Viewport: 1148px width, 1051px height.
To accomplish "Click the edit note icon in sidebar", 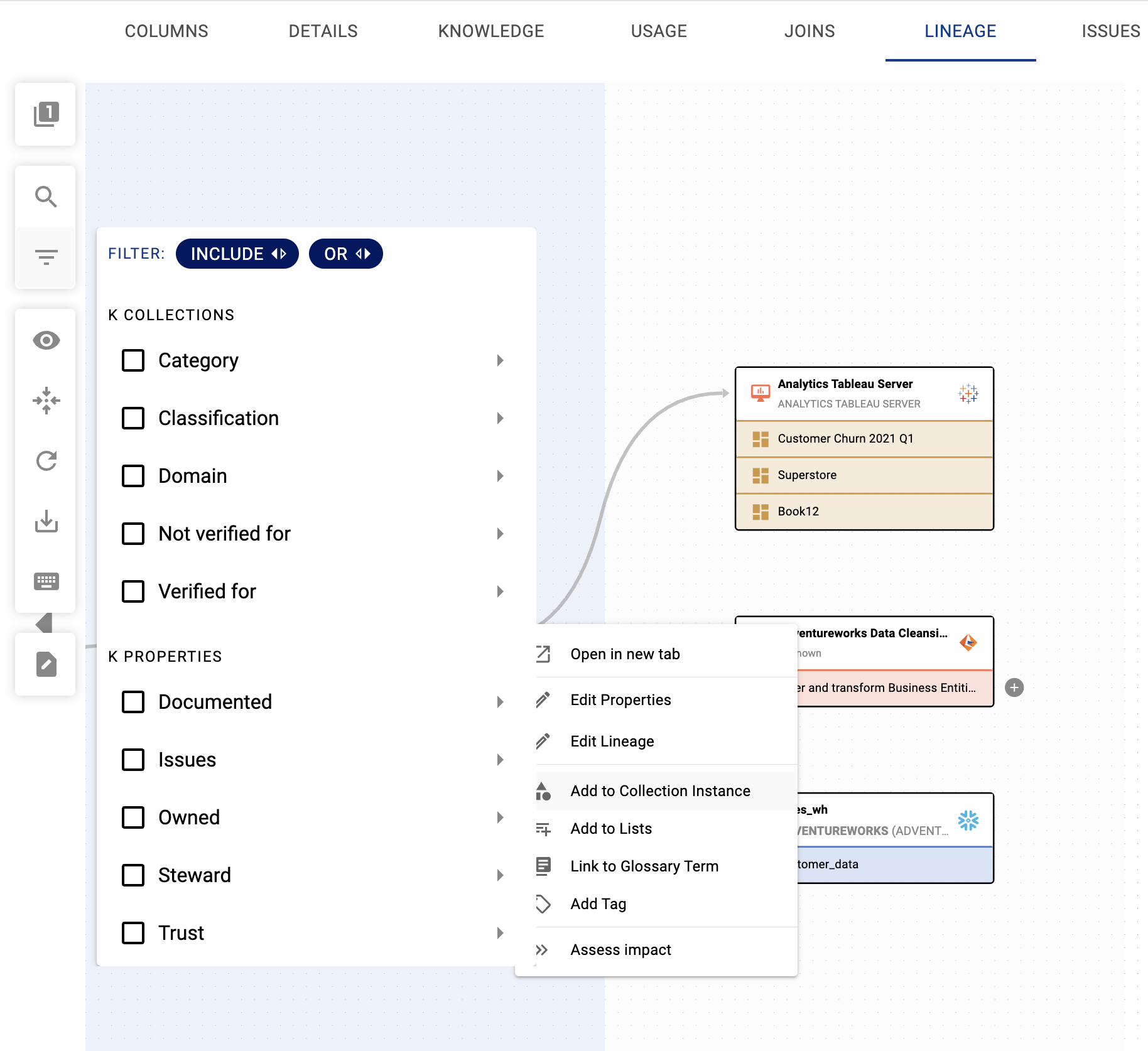I will point(46,664).
